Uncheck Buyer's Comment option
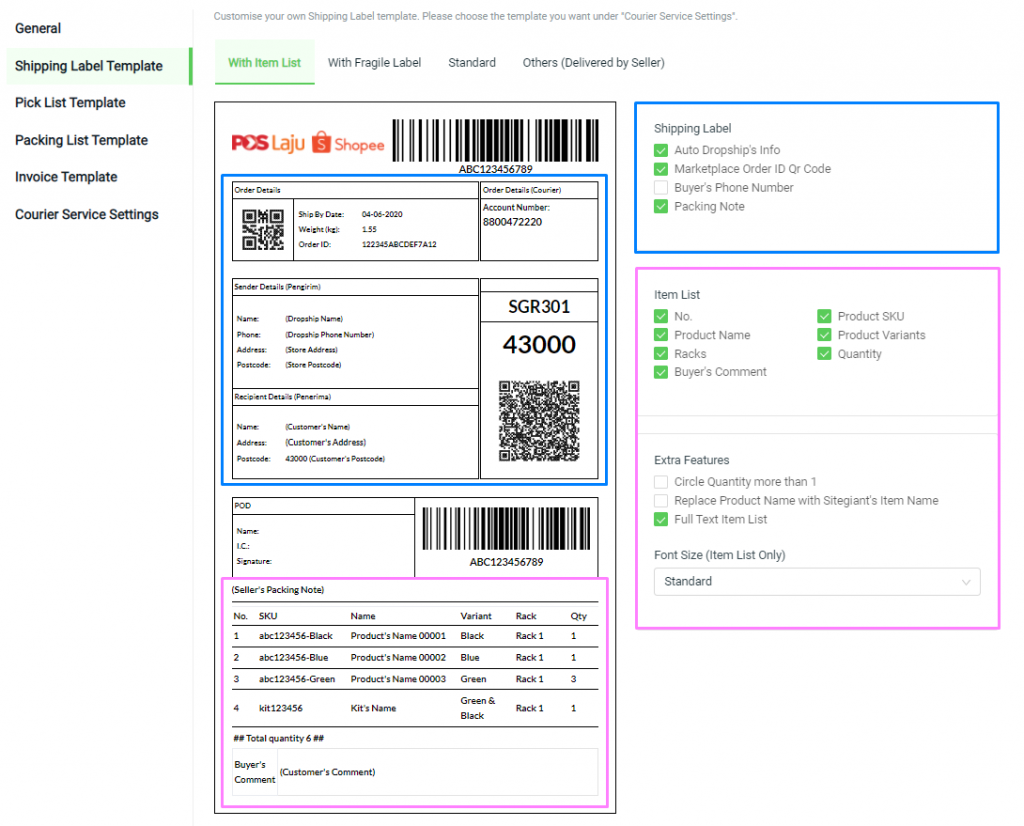1024x826 pixels. (661, 372)
